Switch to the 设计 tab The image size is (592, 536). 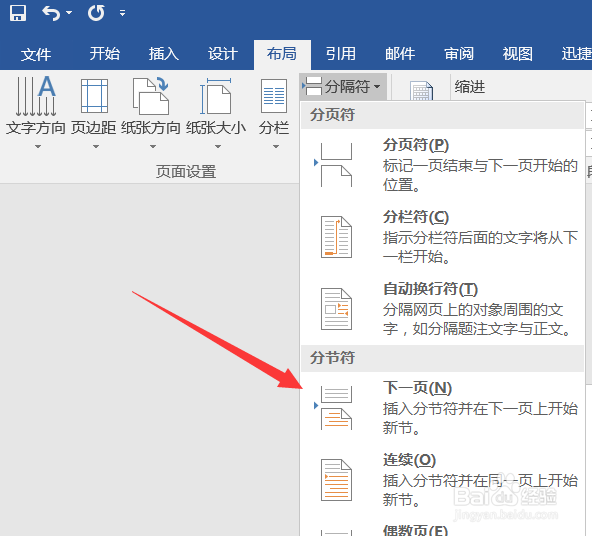click(222, 54)
